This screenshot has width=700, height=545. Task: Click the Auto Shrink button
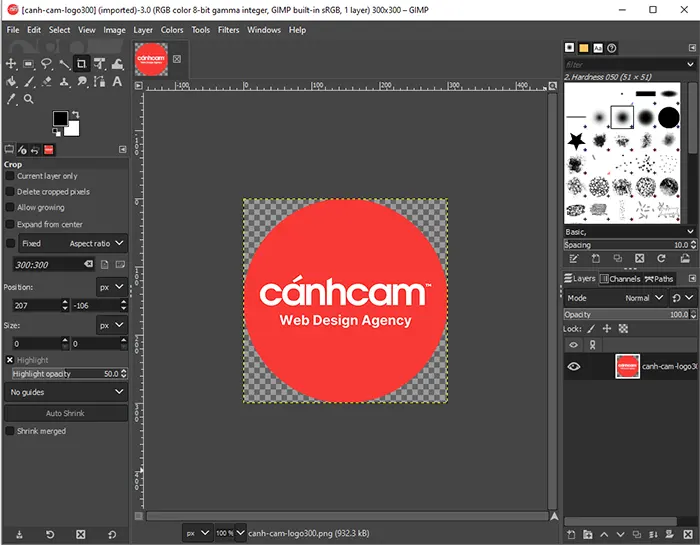(66, 413)
